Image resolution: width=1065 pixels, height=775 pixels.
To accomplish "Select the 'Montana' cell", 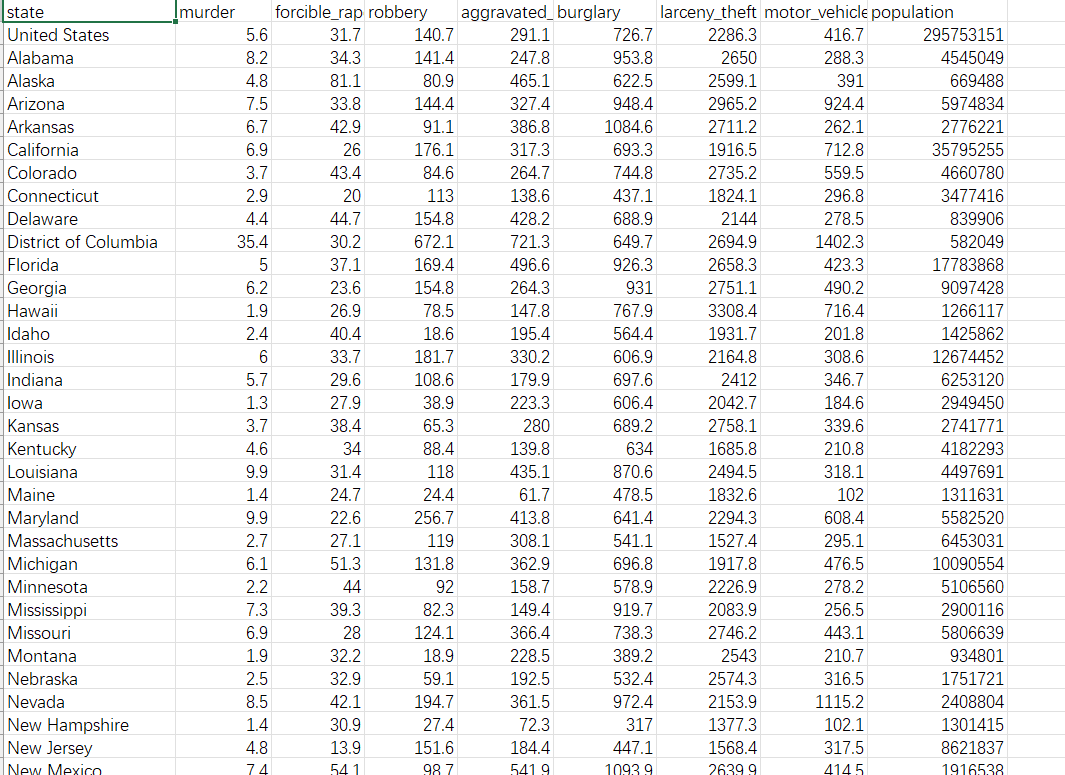I will [88, 655].
